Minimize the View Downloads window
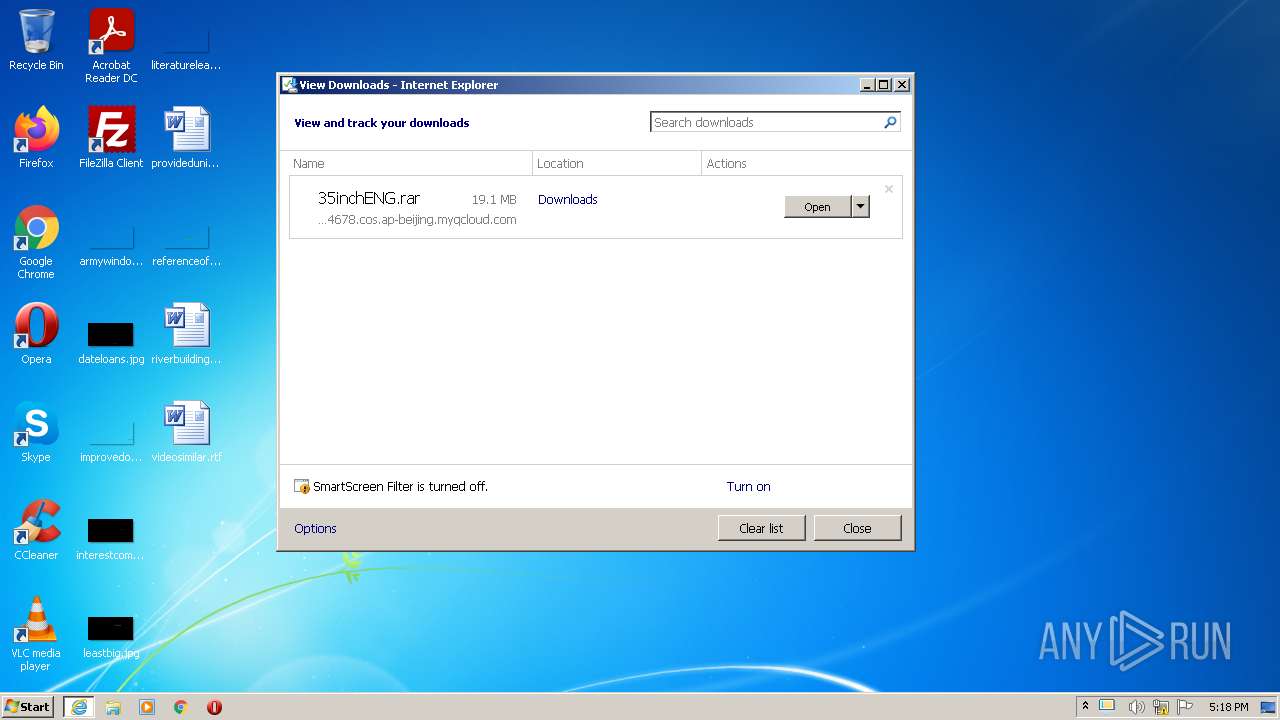The width and height of the screenshot is (1280, 720). pos(867,85)
